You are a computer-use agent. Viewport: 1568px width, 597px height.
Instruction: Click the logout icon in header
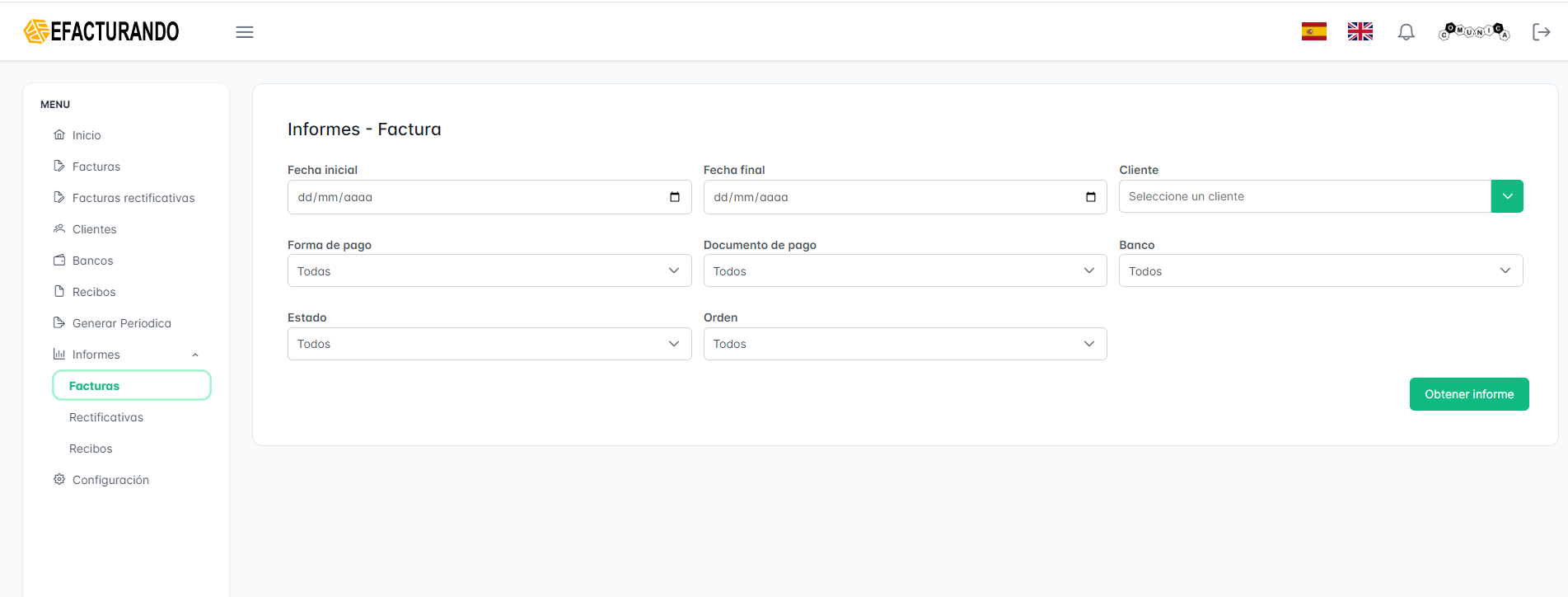1541,32
